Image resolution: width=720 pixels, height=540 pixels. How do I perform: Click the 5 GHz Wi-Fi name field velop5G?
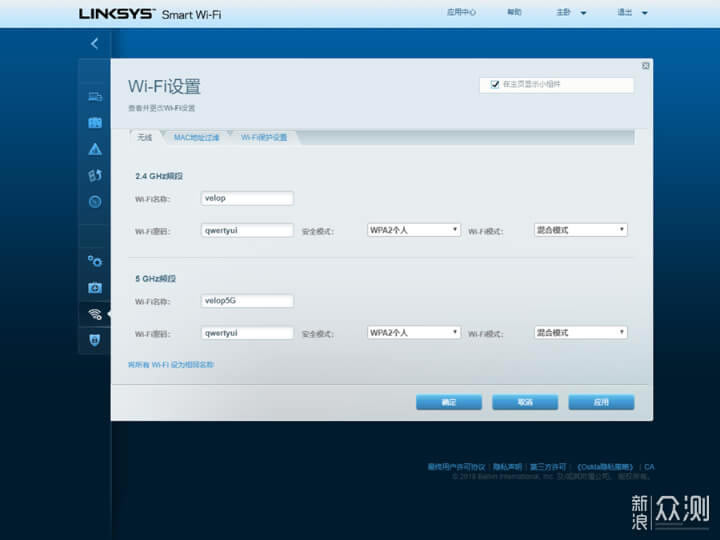point(247,301)
